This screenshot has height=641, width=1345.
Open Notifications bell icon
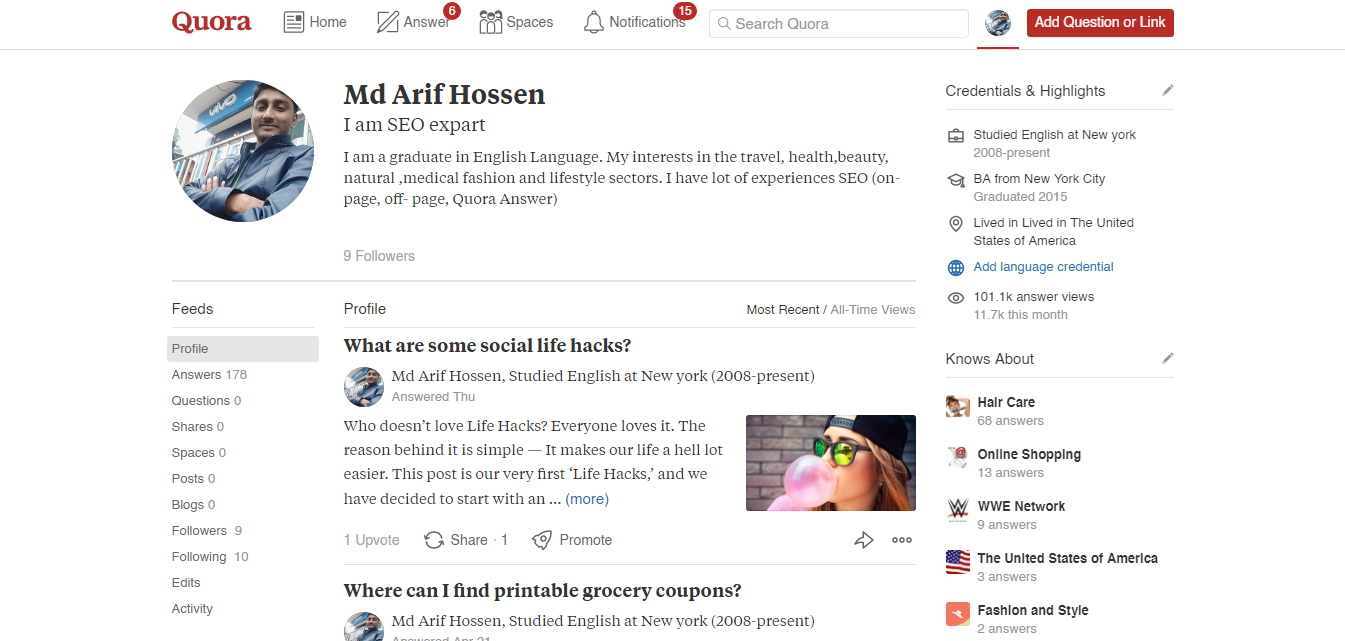coord(594,22)
